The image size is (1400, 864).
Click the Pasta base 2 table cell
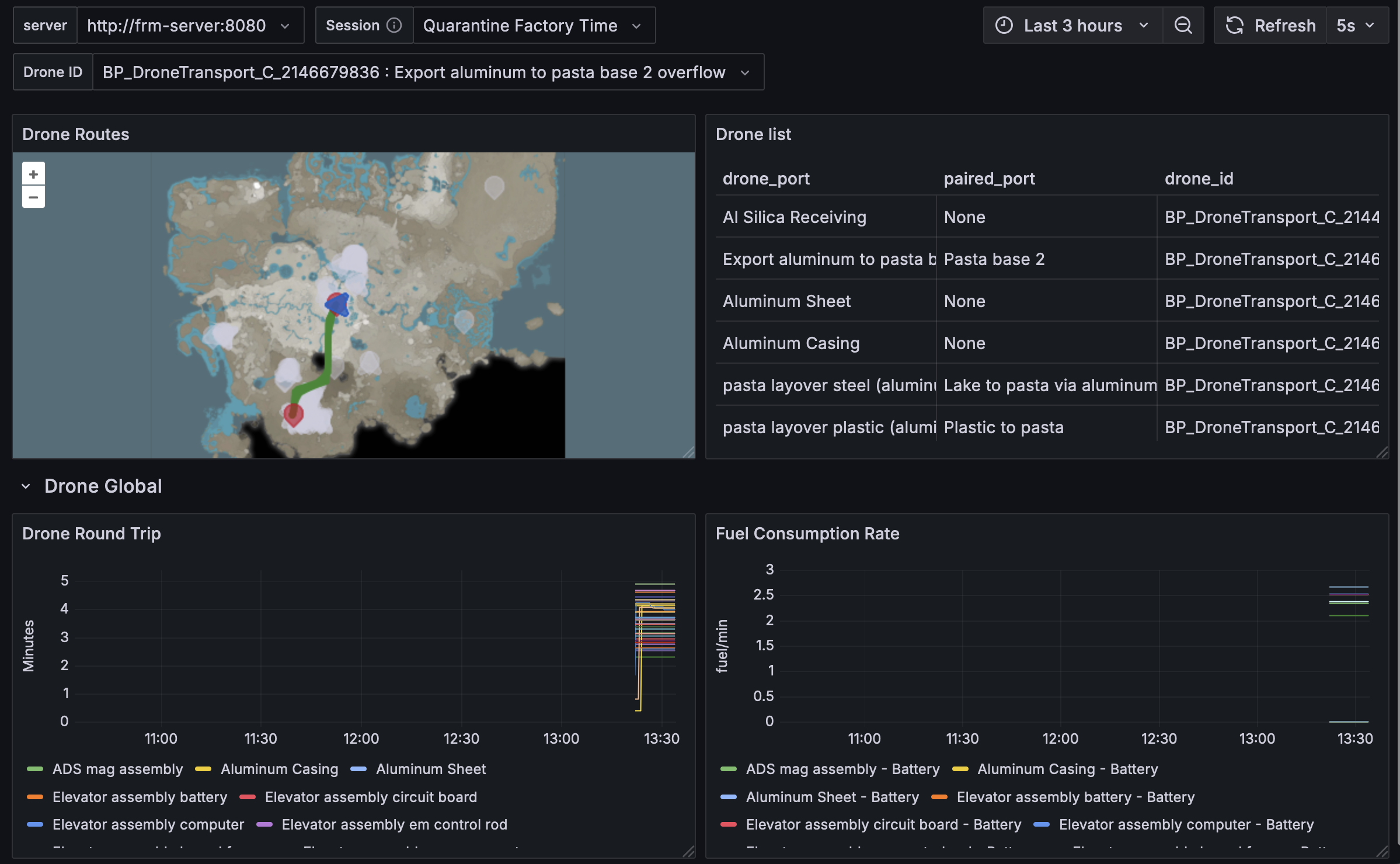(x=994, y=259)
